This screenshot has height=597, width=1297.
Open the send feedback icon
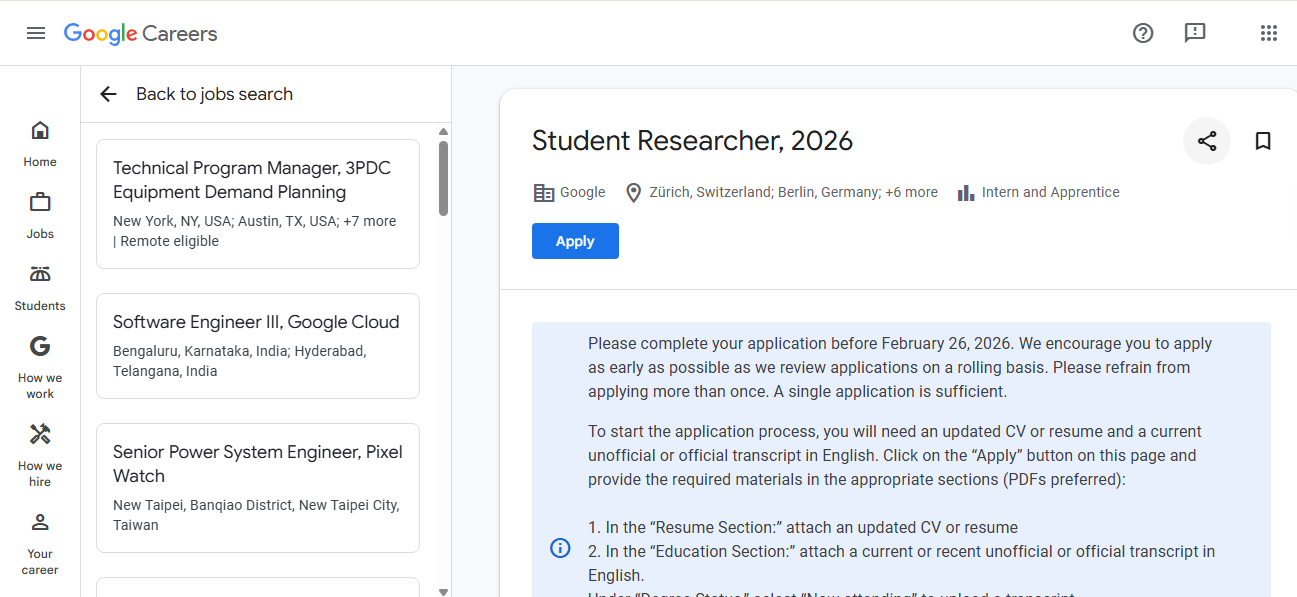point(1195,33)
